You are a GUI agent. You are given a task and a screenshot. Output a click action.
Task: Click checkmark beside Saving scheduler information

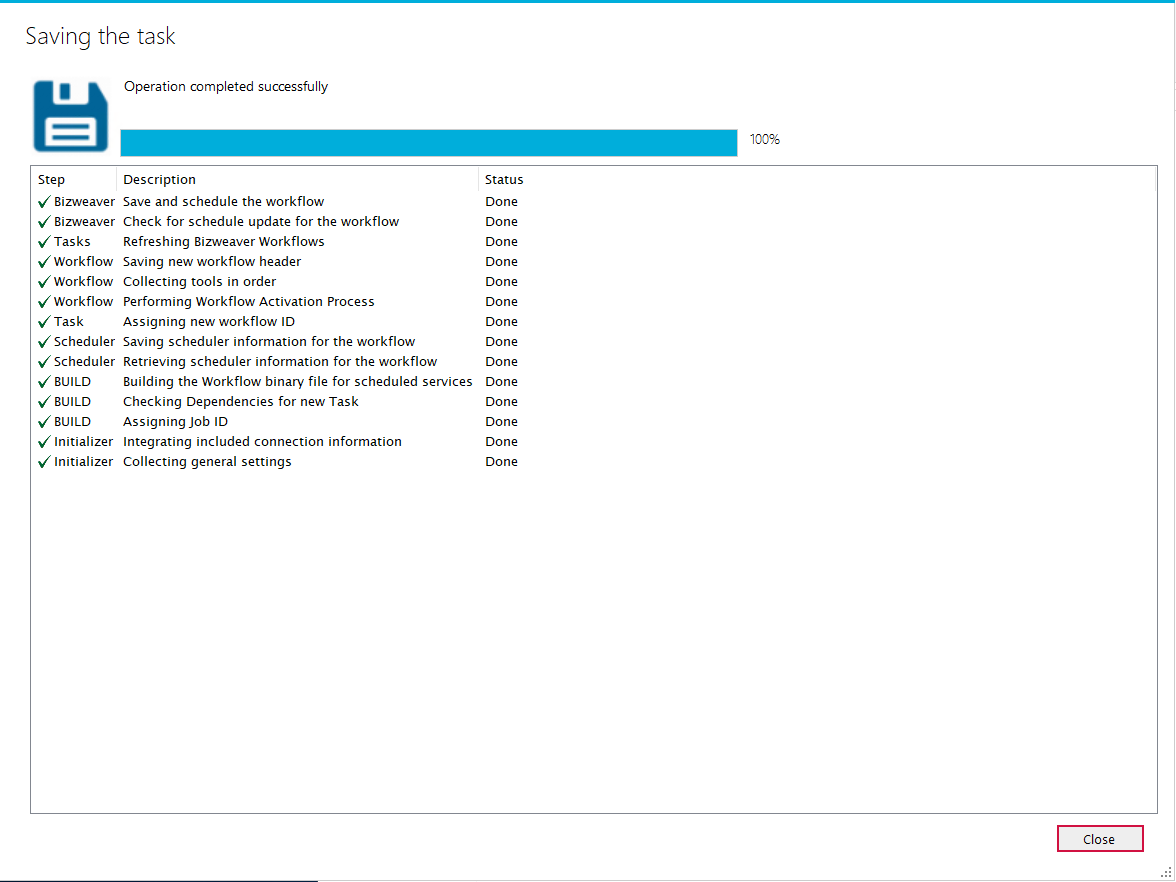(x=44, y=342)
